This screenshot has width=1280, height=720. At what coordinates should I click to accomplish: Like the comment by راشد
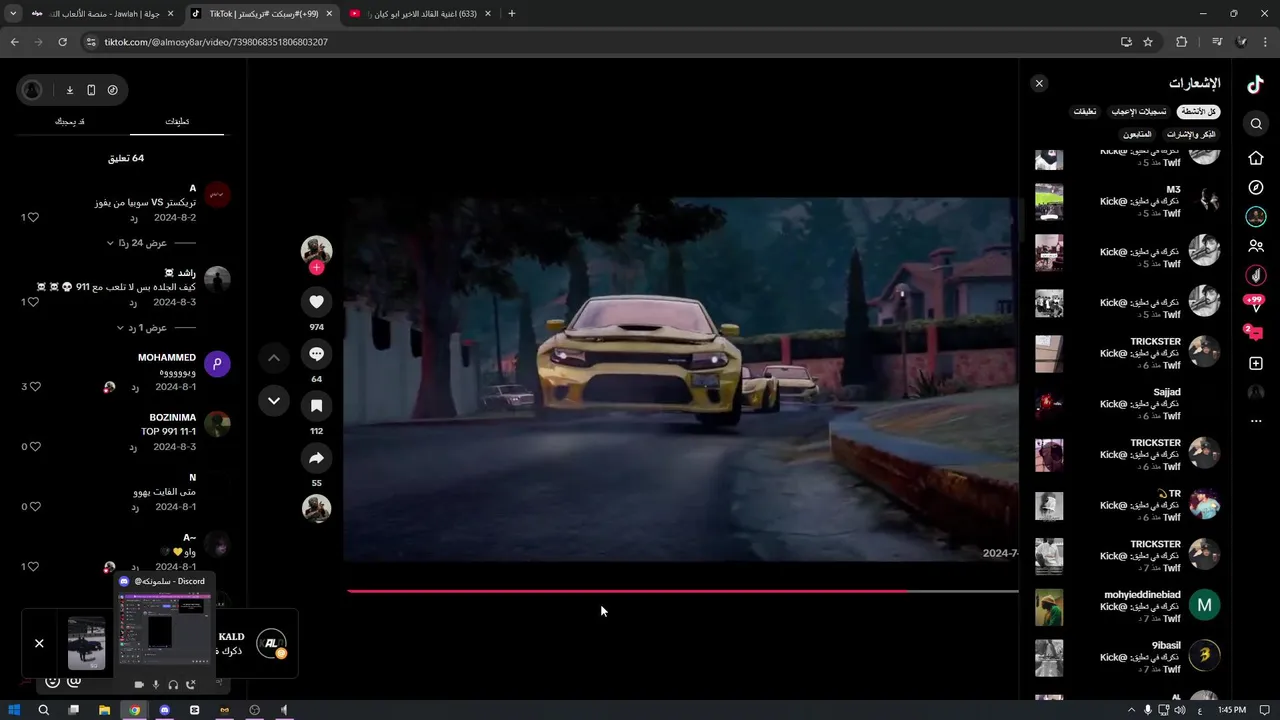[x=33, y=302]
